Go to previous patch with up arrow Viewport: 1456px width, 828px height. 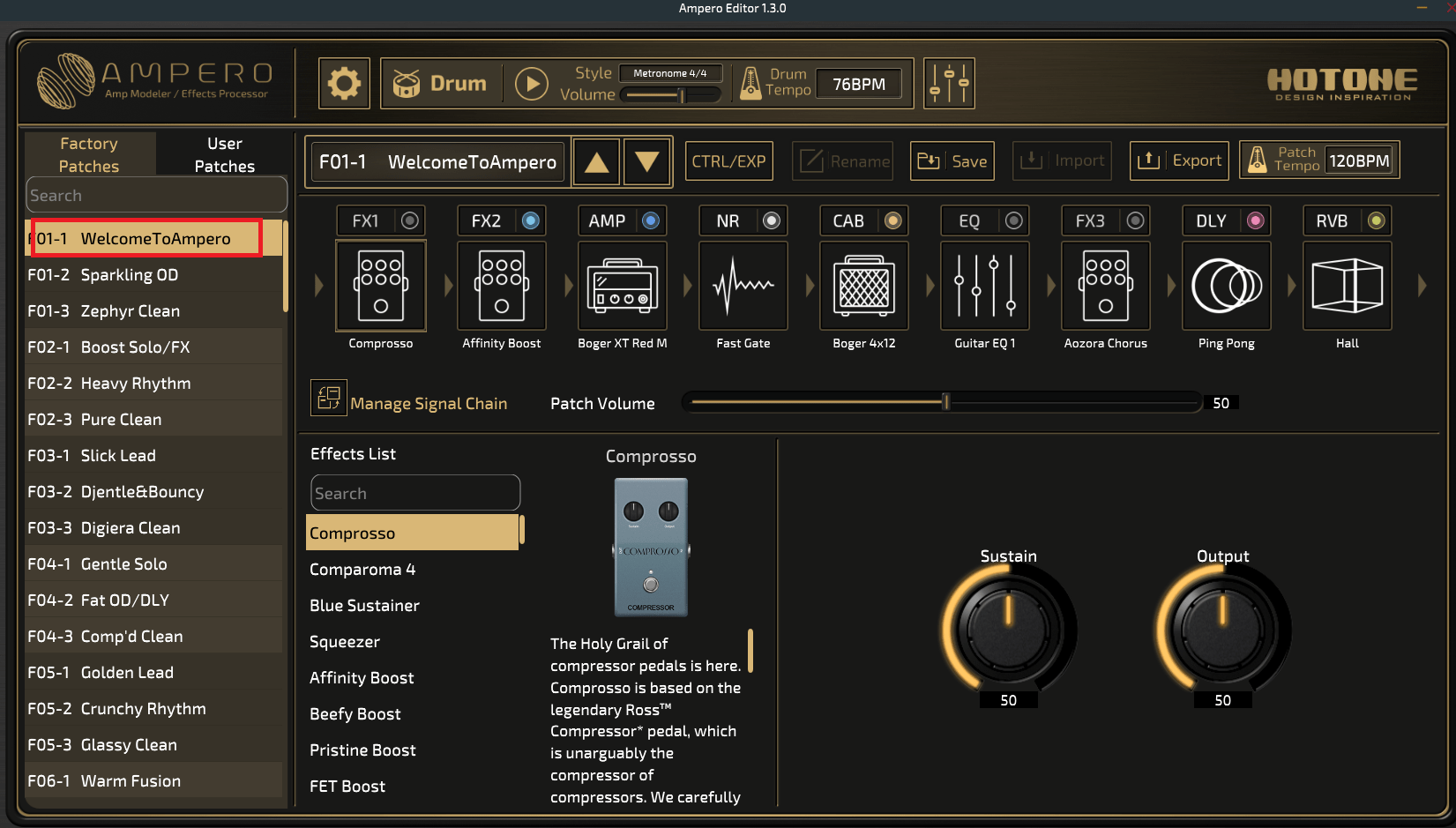[x=597, y=161]
